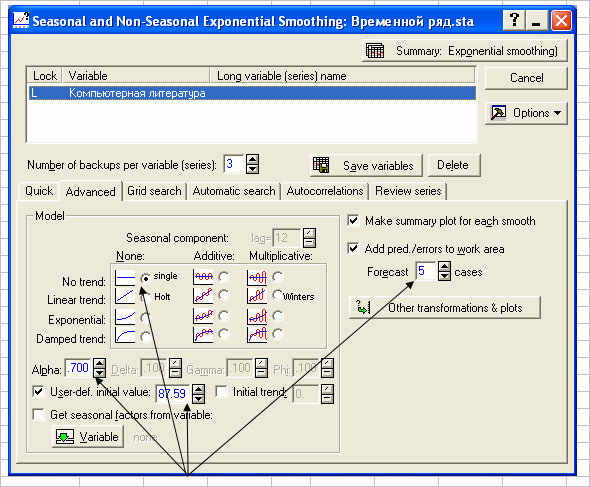Open the Automatic search tab

point(234,191)
